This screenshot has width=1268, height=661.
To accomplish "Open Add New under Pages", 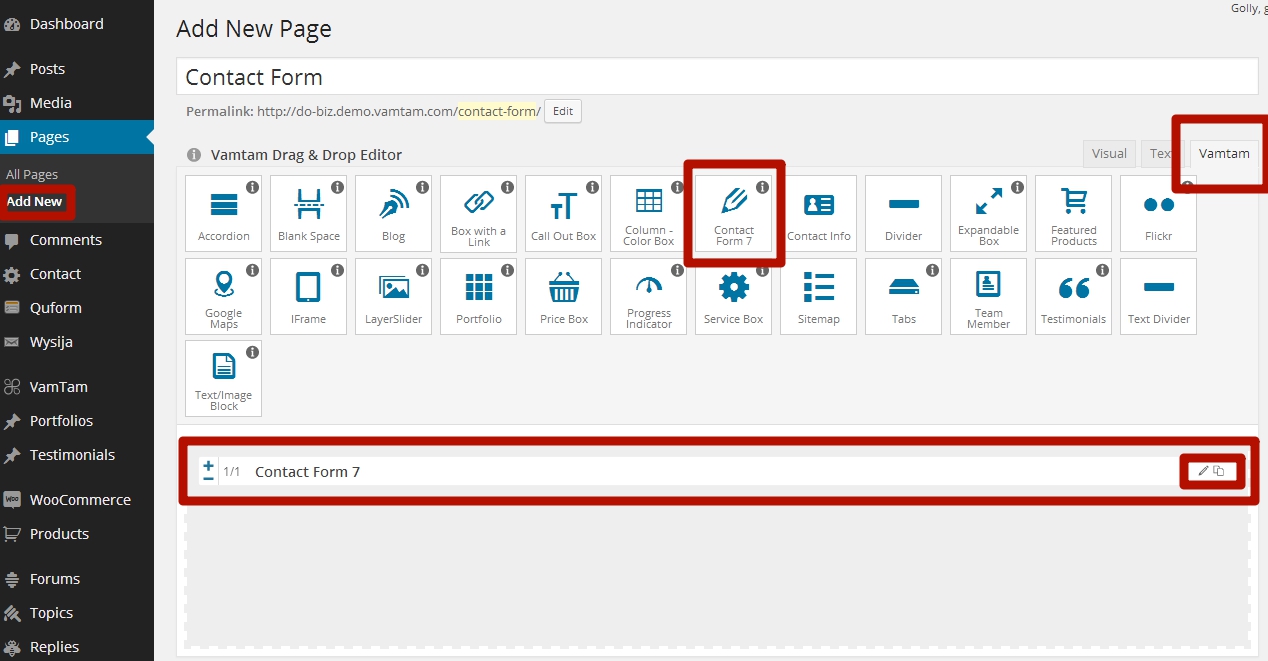I will [35, 201].
